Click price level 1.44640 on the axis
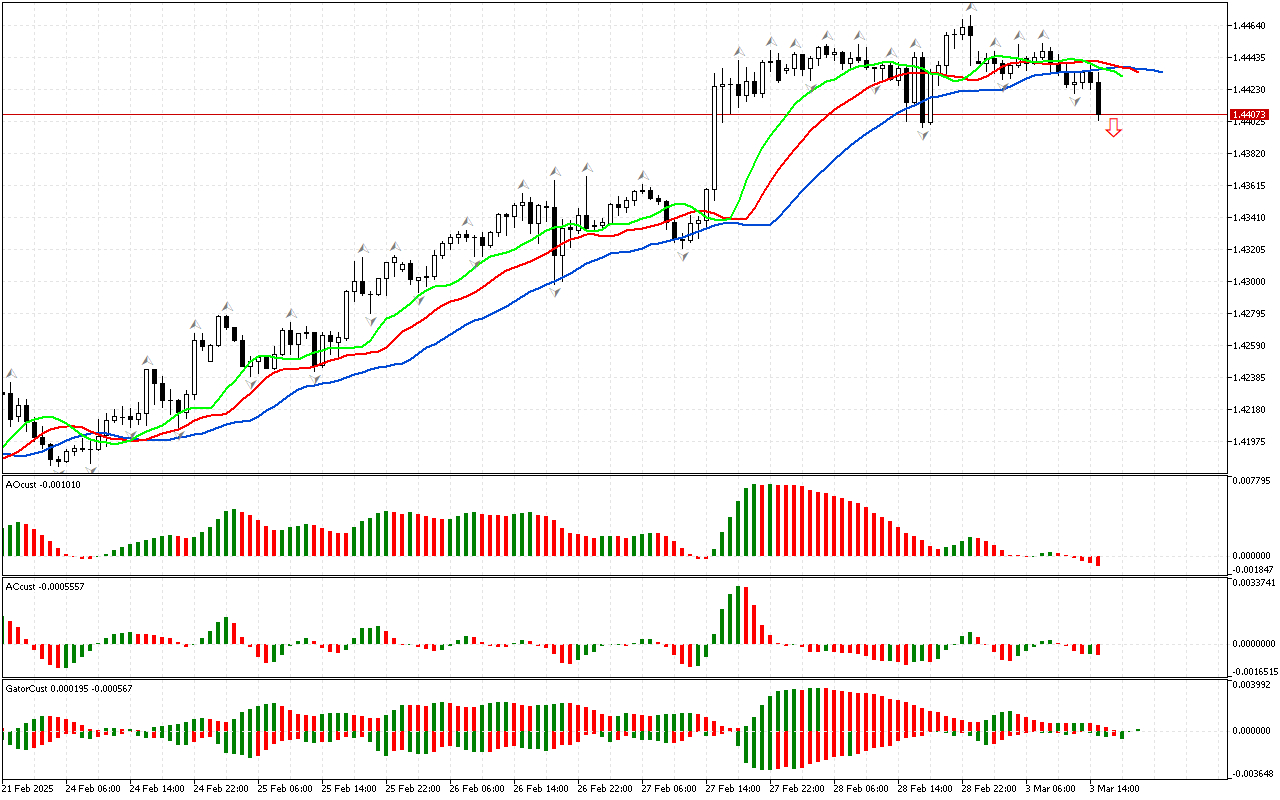This screenshot has width=1280, height=800. point(1249,25)
